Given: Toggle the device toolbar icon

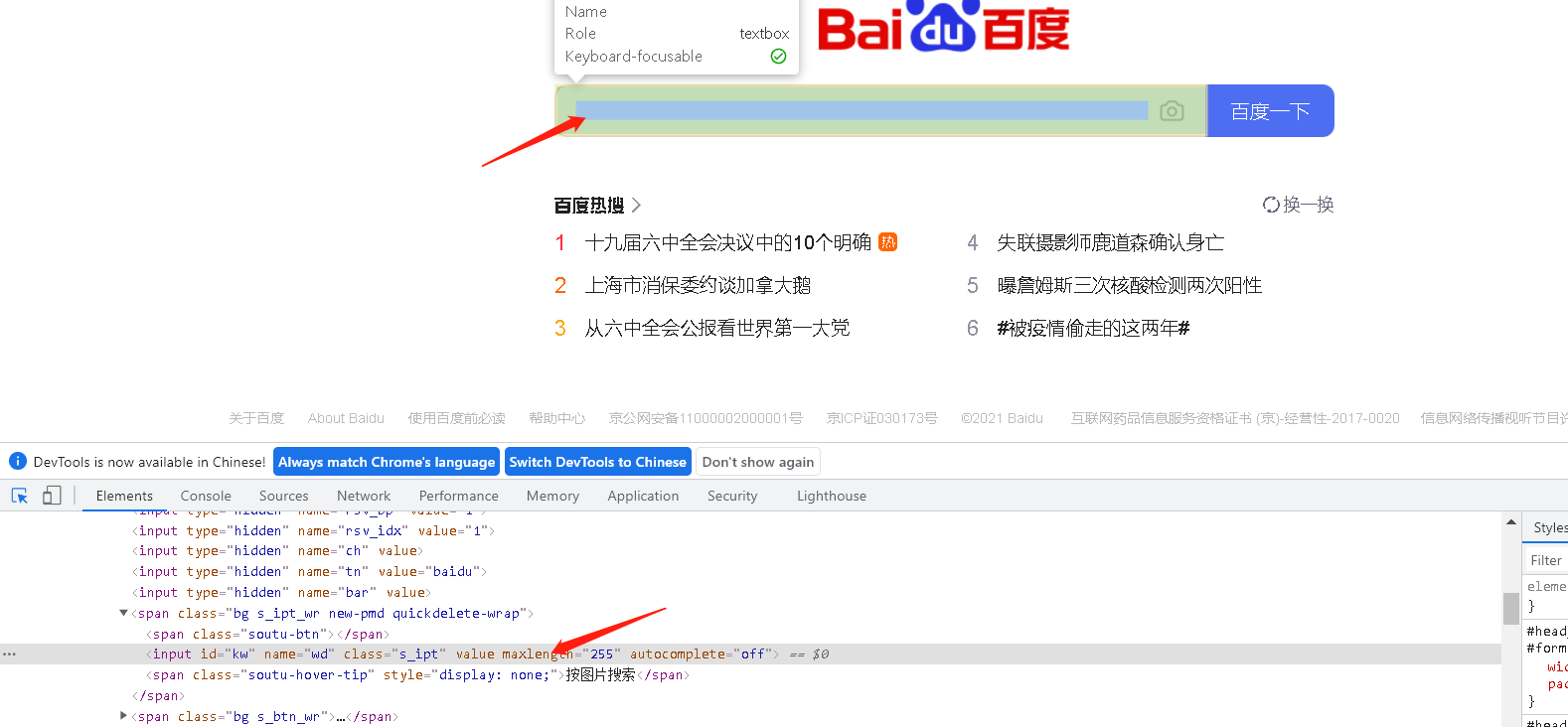Looking at the screenshot, I should tap(52, 496).
